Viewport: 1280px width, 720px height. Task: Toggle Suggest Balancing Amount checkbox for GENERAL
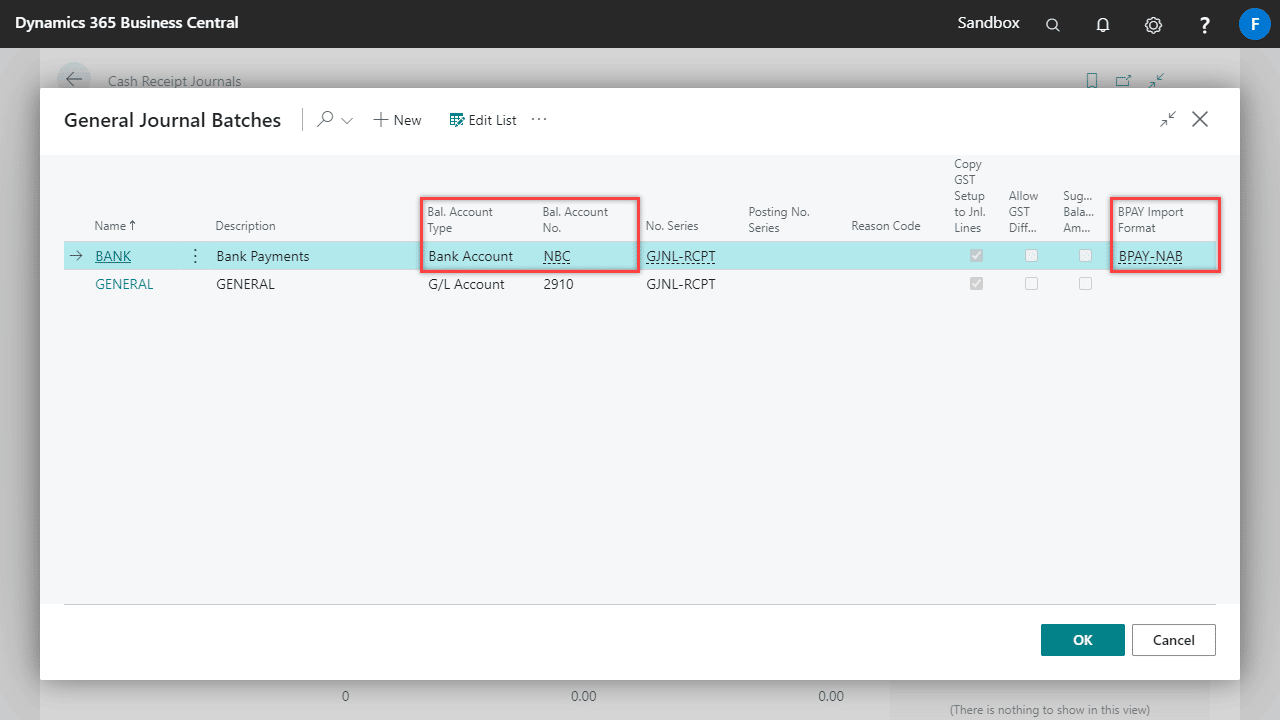coord(1085,284)
